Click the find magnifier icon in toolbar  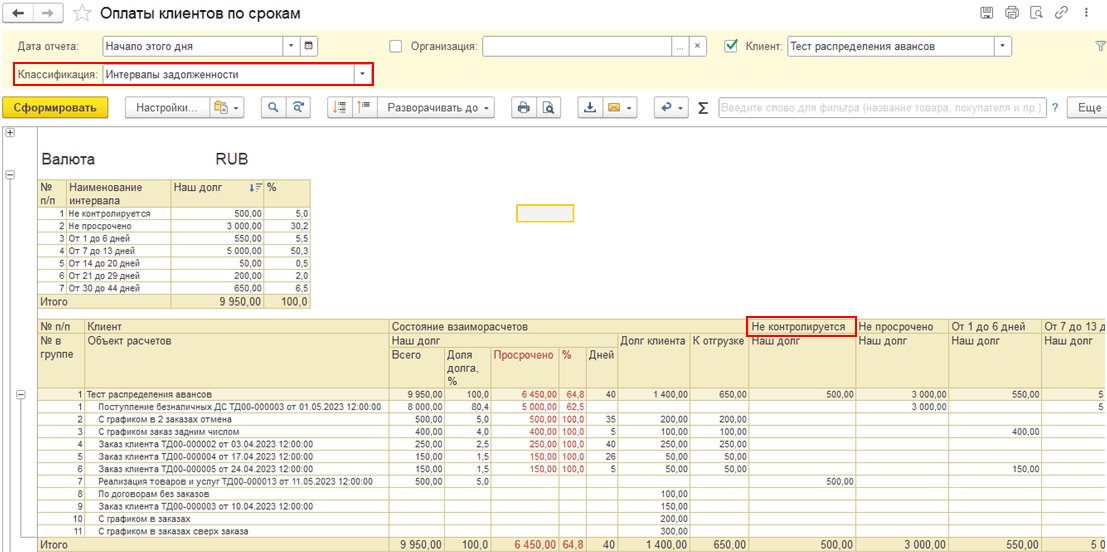pyautogui.click(x=272, y=108)
